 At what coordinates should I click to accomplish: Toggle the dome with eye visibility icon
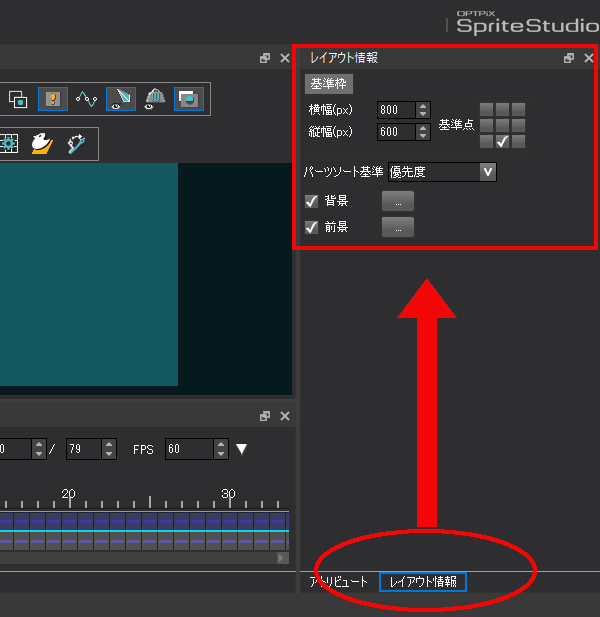(x=155, y=99)
